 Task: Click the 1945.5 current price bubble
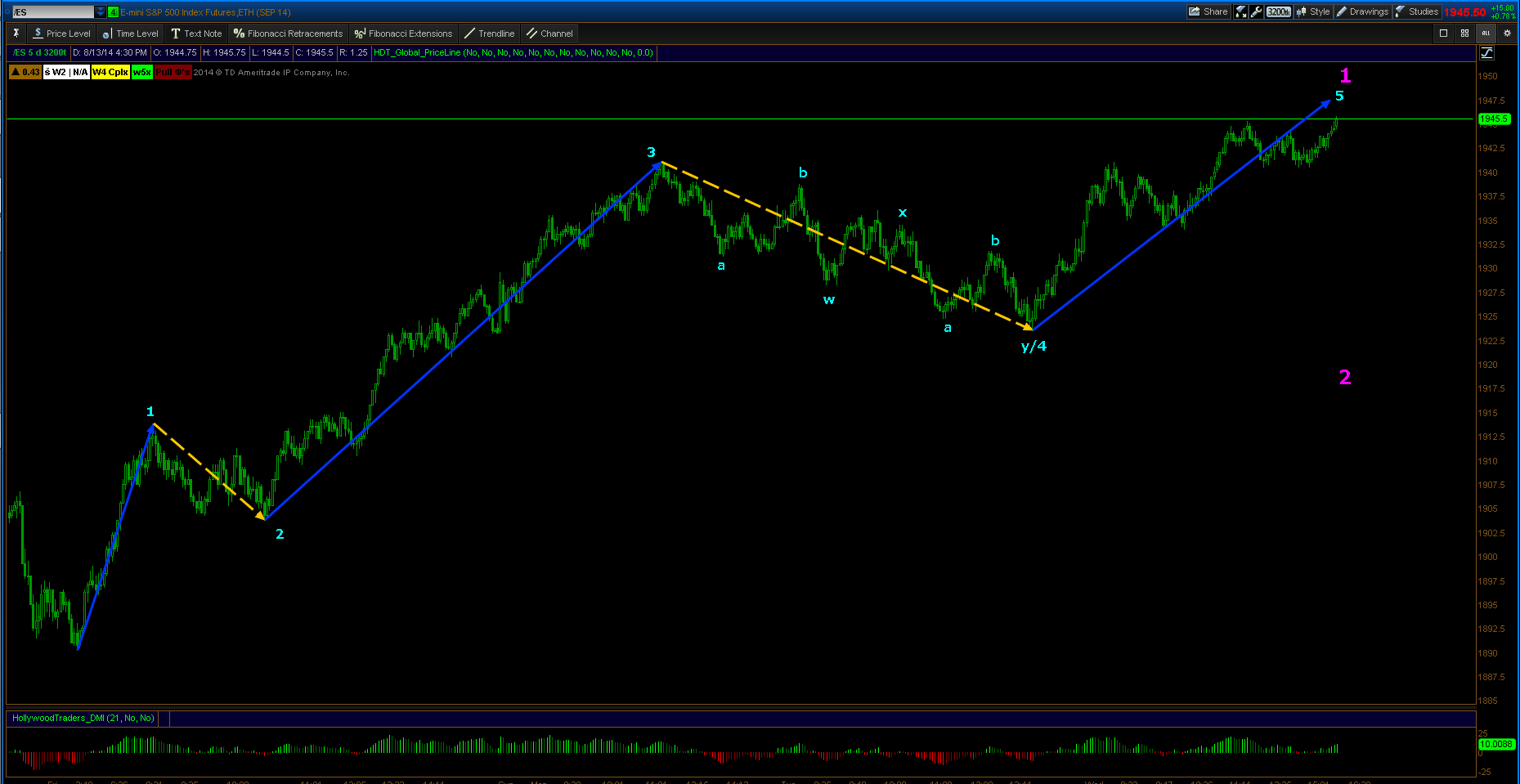[x=1494, y=119]
